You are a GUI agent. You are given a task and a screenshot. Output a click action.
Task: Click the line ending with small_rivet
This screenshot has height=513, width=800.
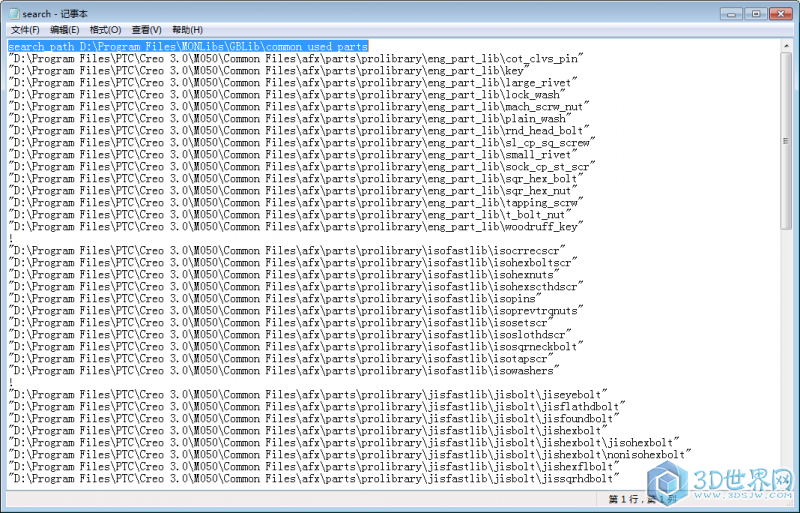click(x=293, y=155)
